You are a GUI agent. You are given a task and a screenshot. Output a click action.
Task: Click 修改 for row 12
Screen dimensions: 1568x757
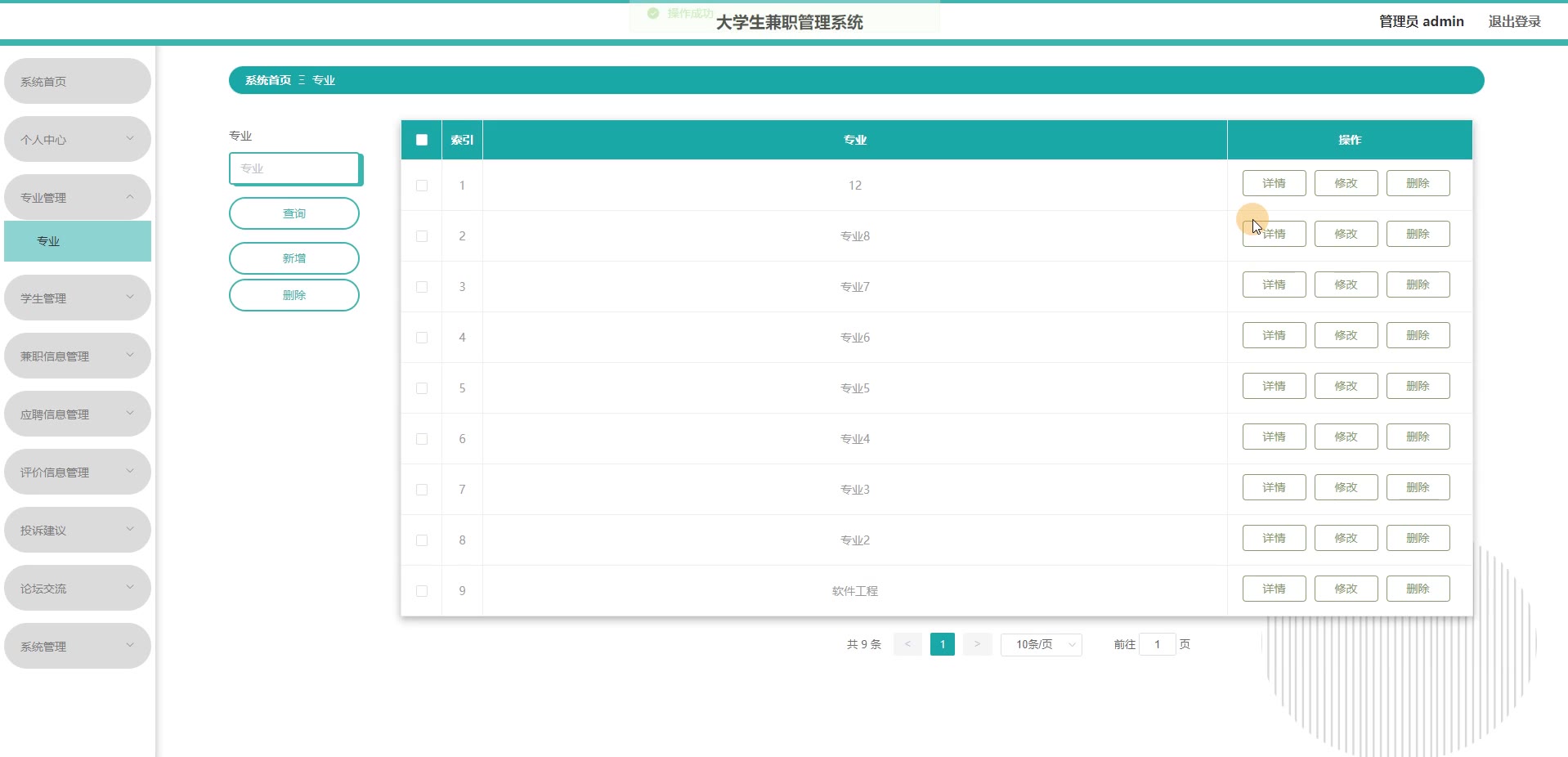(1346, 183)
